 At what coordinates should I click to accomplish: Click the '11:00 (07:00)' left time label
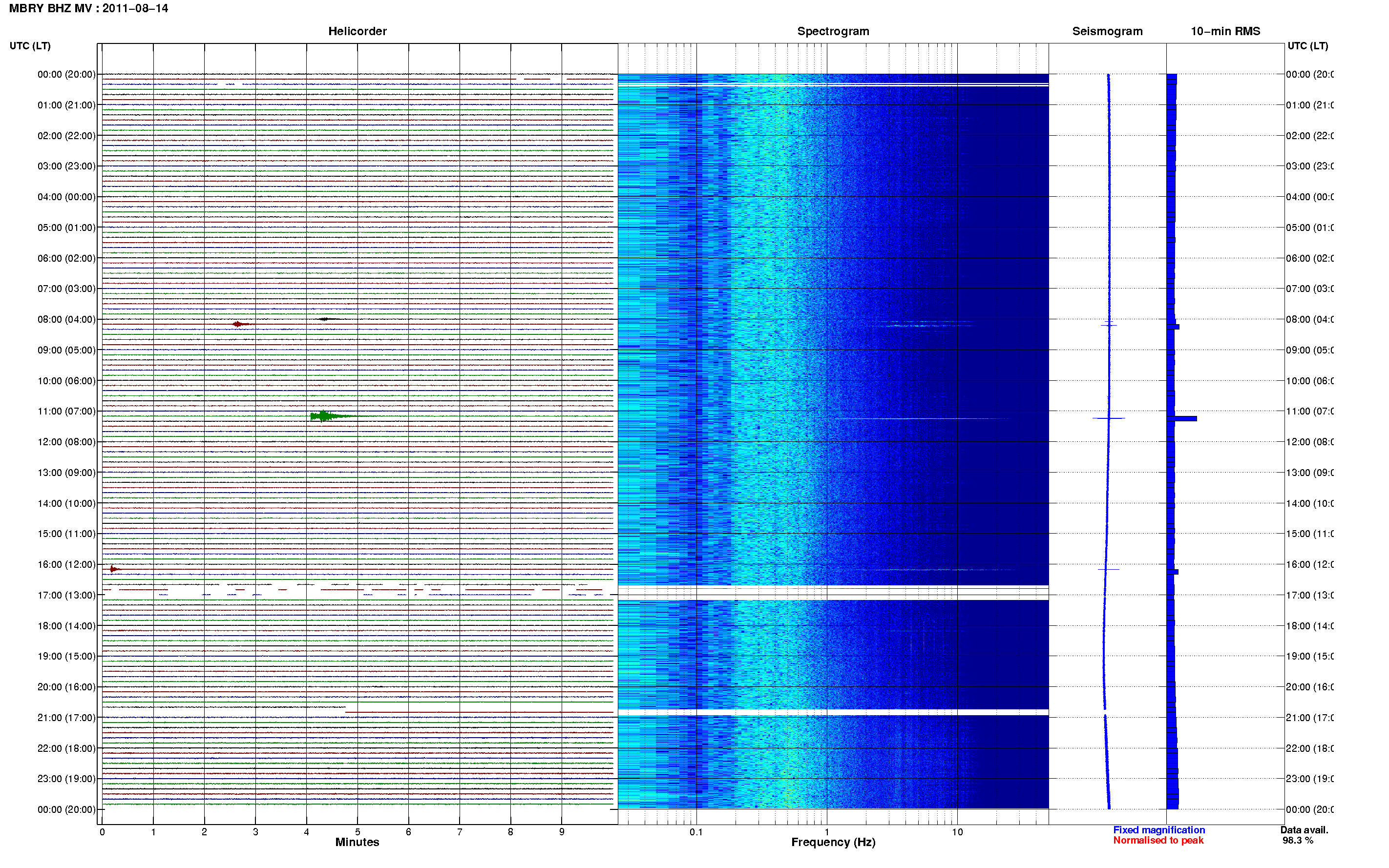pos(66,411)
